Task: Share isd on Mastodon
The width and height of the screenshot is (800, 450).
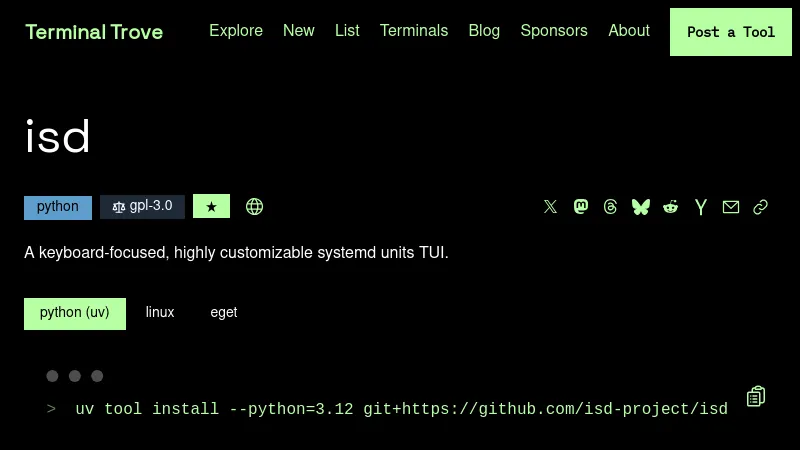Action: coord(581,207)
